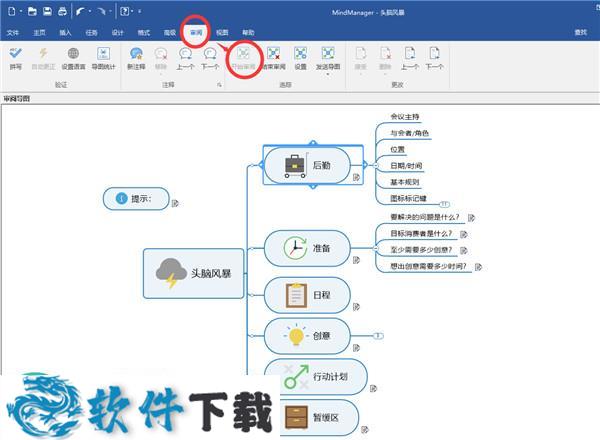This screenshot has width=600, height=440.
Task: Expand the 创意 collapsed subtopics indicator
Action: pos(378,336)
